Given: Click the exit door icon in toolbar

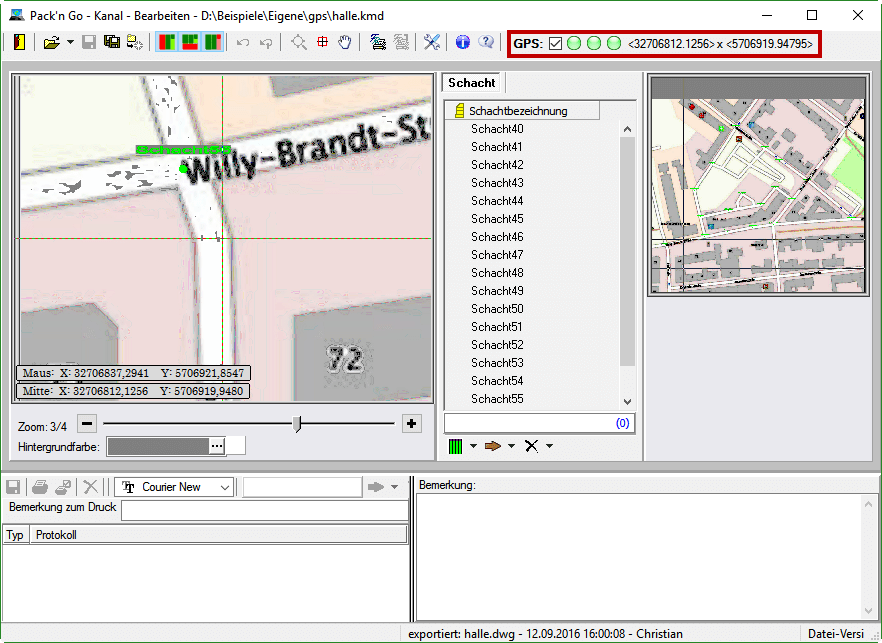Looking at the screenshot, I should pos(20,42).
